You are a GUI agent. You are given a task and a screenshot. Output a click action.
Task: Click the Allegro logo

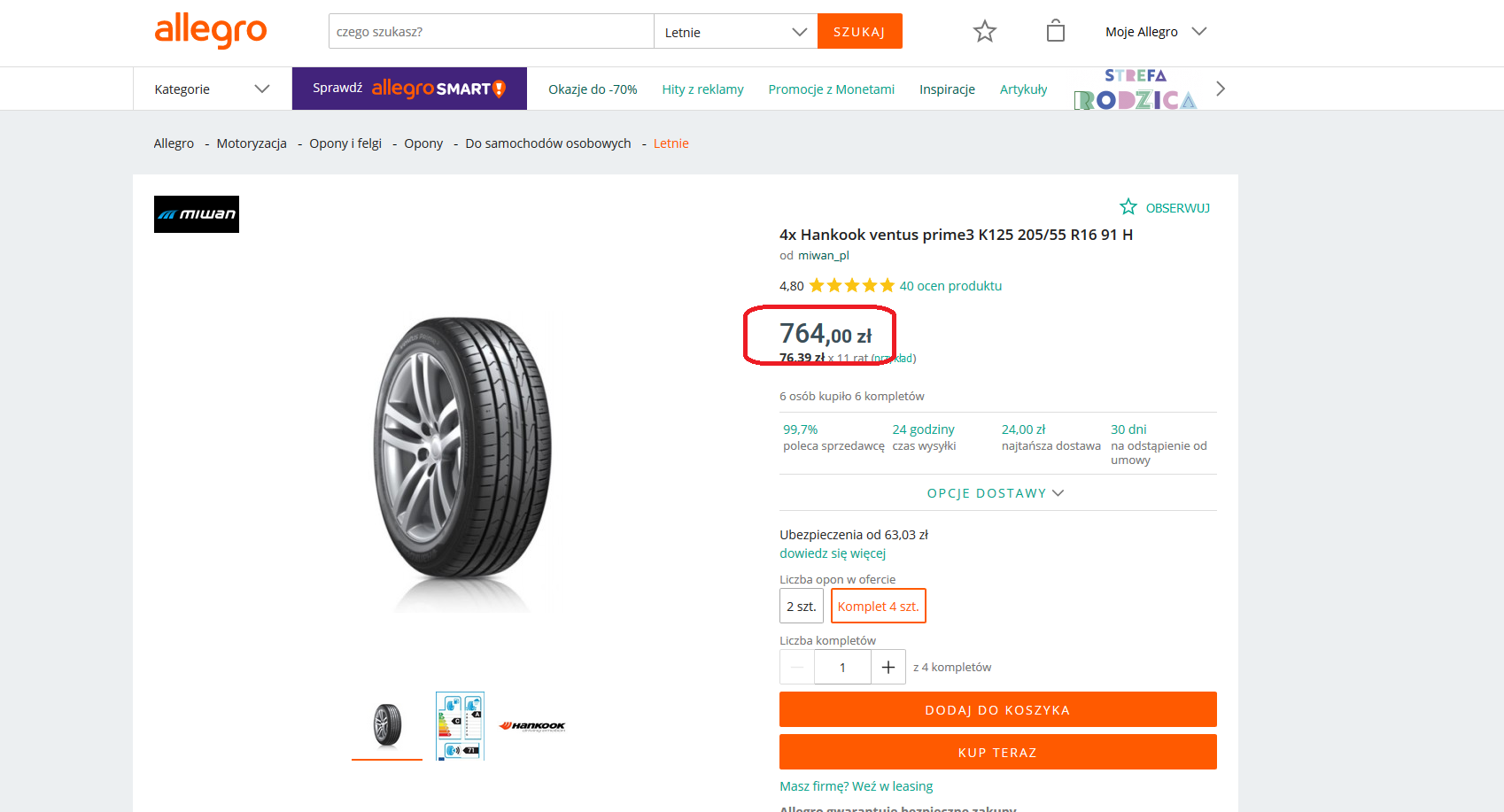coord(211,30)
